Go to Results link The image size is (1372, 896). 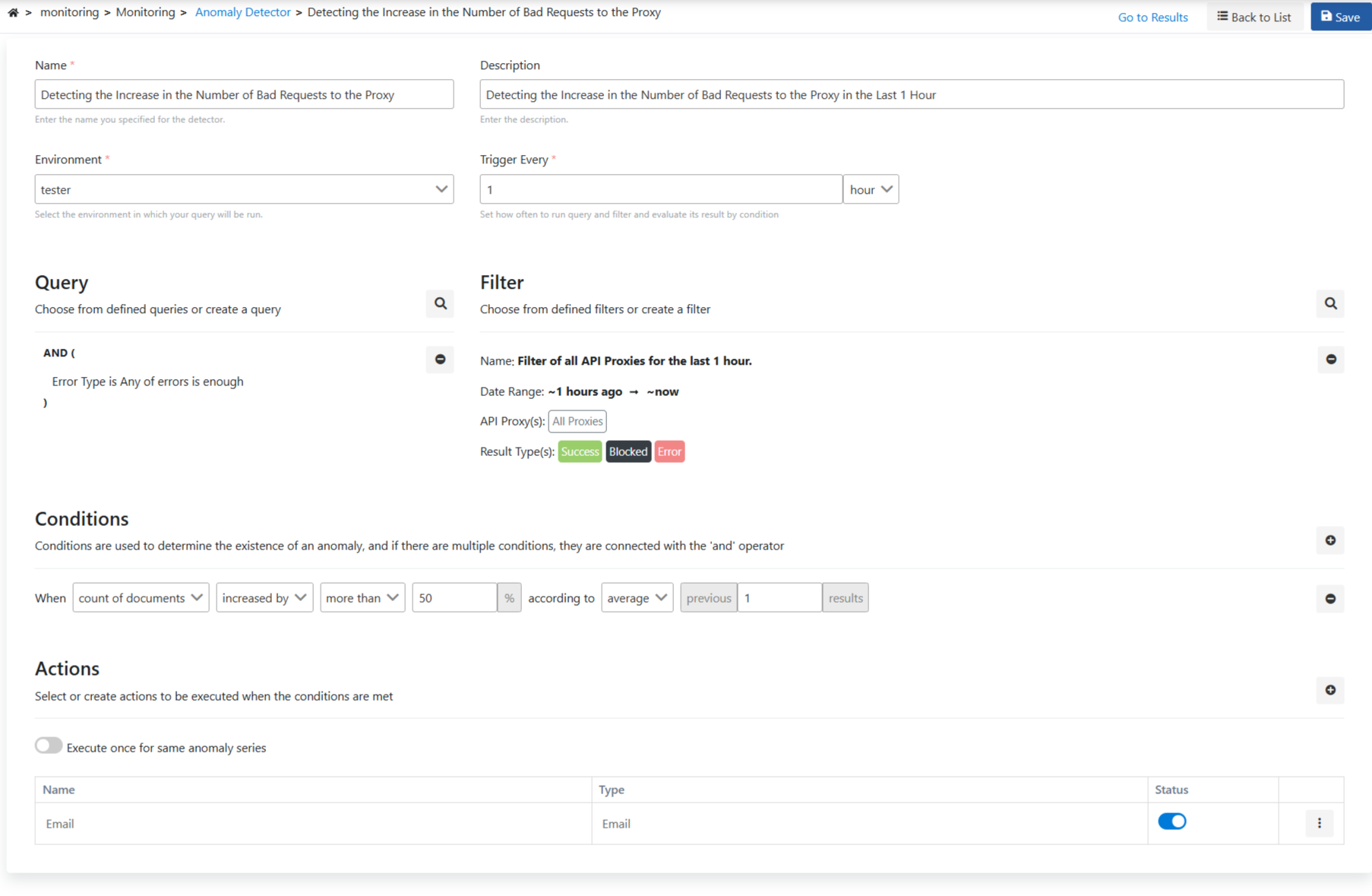point(1152,17)
